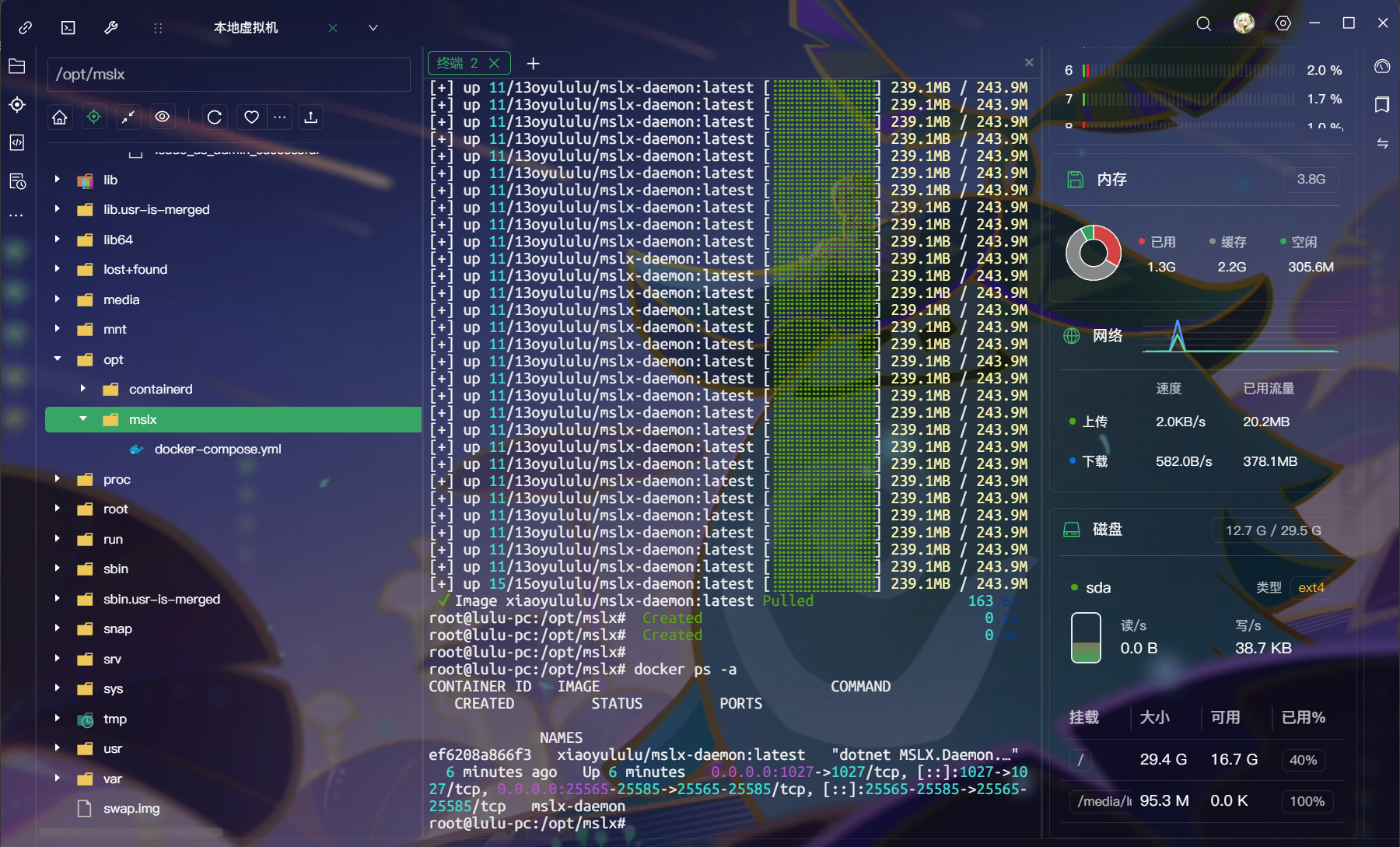Add a new terminal tab
The width and height of the screenshot is (1400, 847).
coord(533,64)
